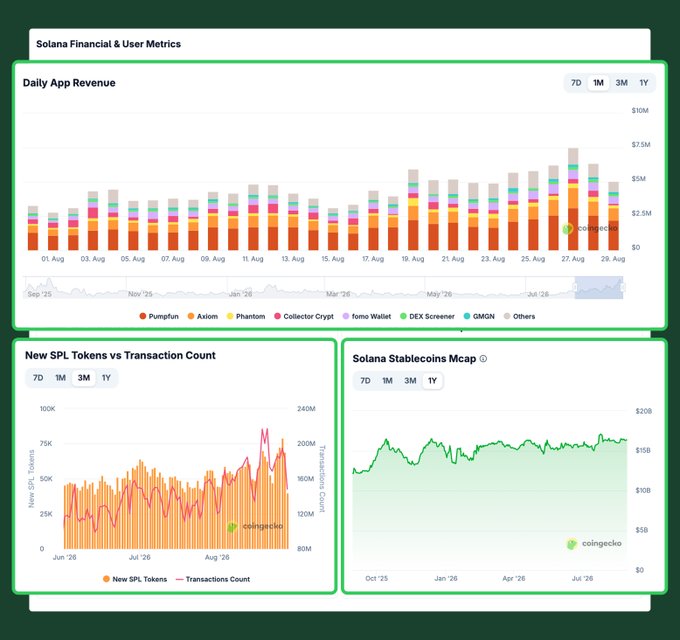680x640 pixels.
Task: Select 7D range for Daily App Revenue
Action: click(576, 83)
